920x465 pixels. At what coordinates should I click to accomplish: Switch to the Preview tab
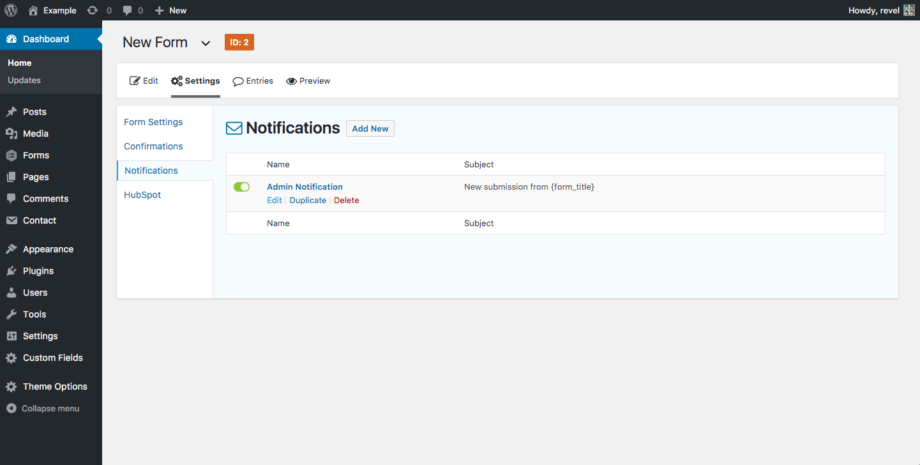(x=308, y=81)
